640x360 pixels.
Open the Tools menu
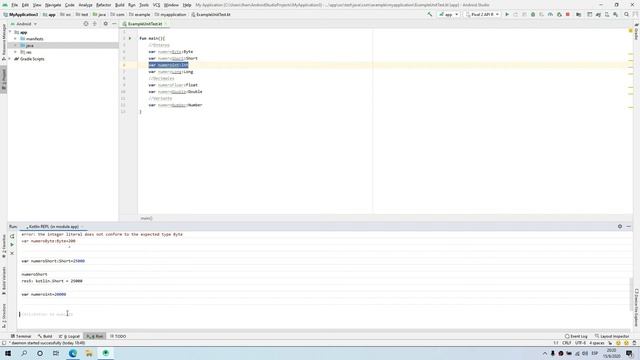[x=144, y=5]
